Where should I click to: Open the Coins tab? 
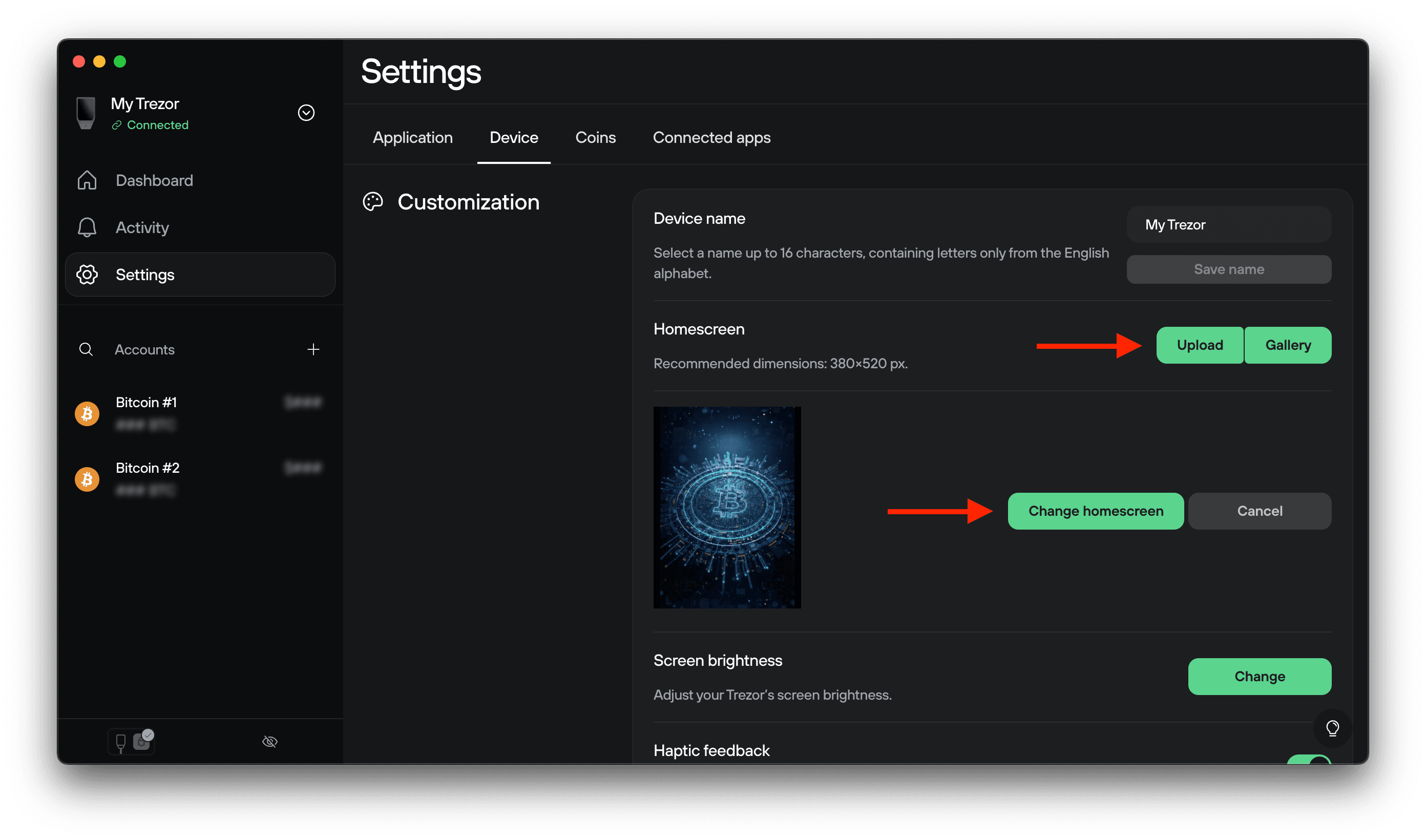point(595,137)
